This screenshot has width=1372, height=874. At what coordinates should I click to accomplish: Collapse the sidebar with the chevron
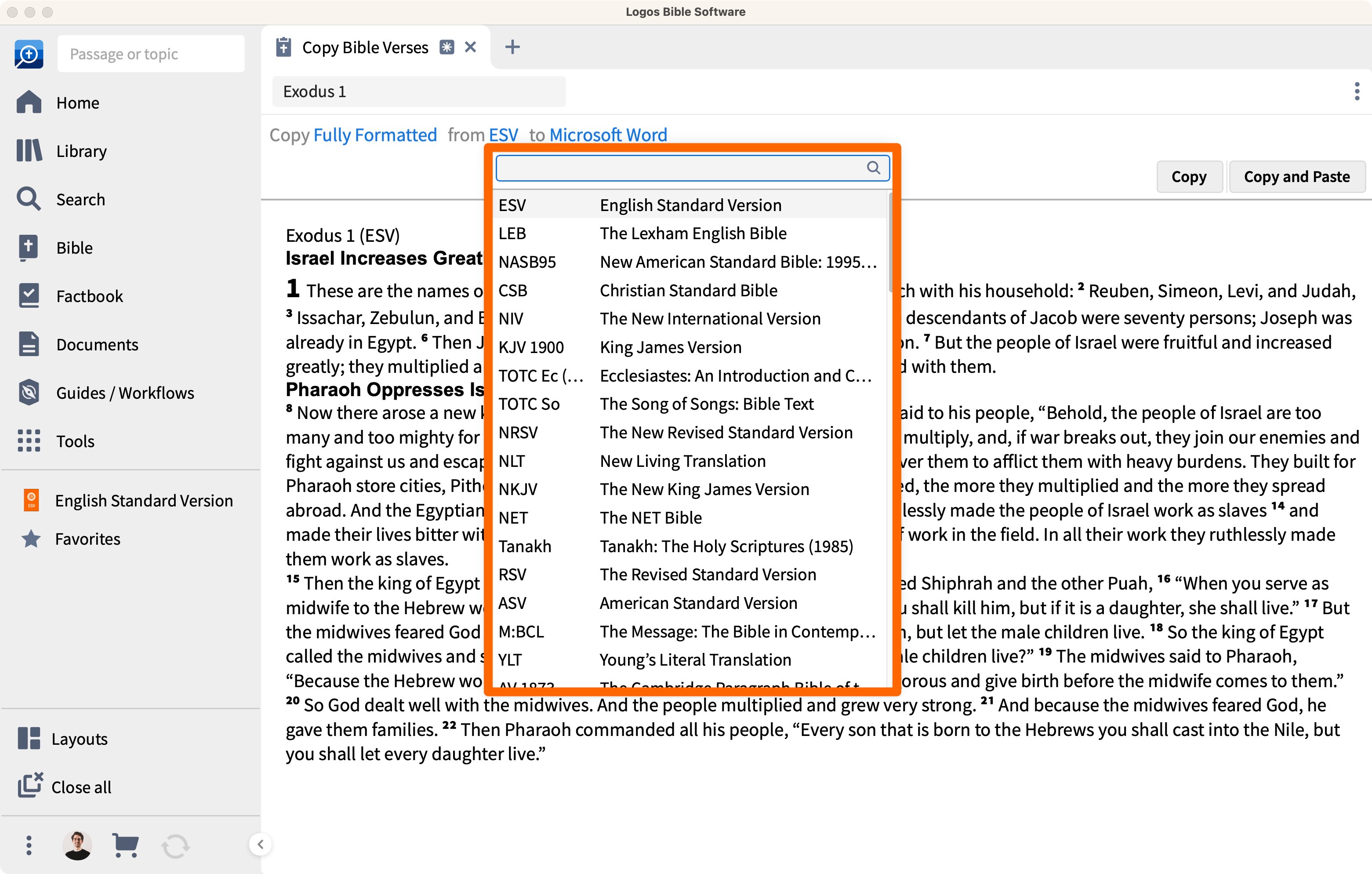coord(261,845)
